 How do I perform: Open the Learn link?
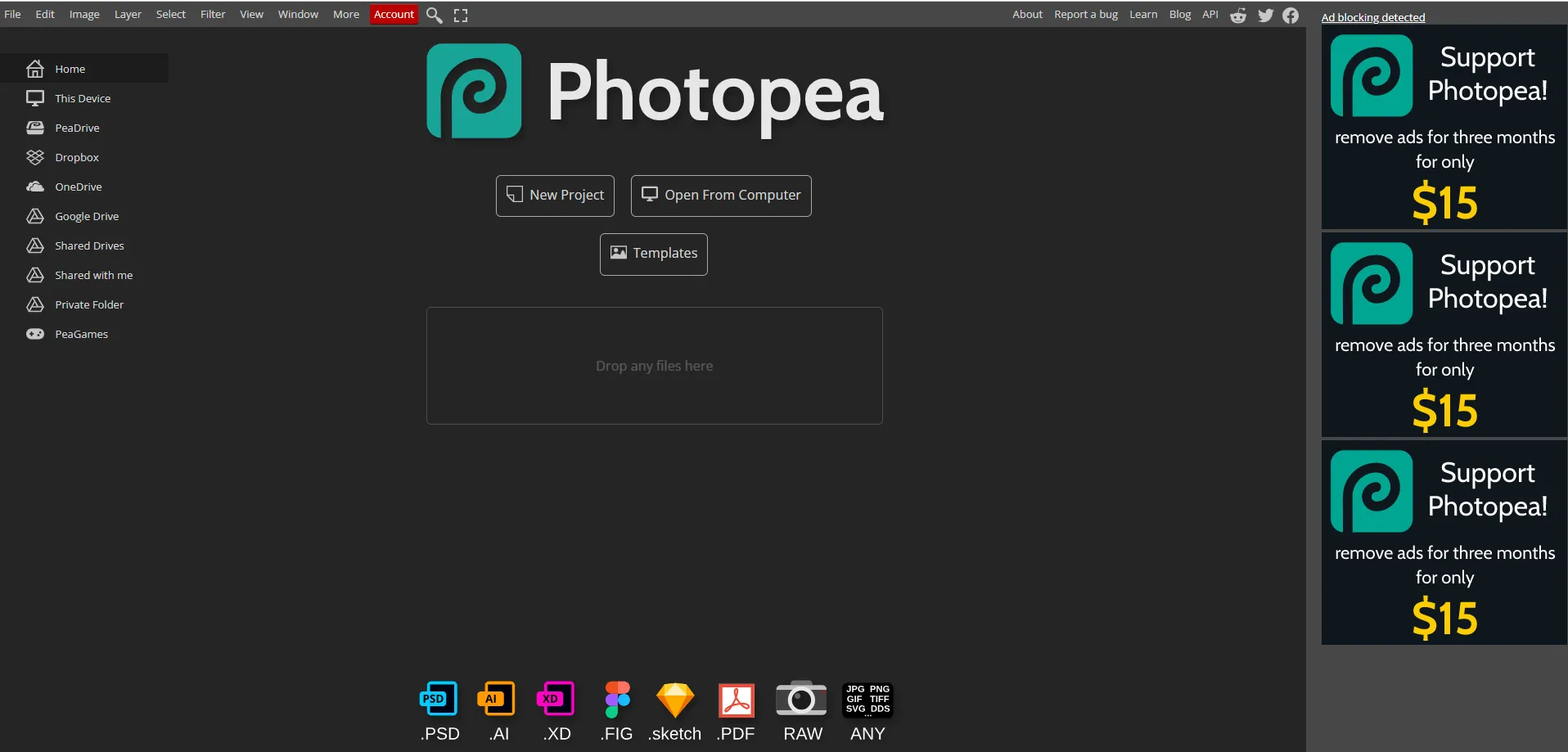click(x=1143, y=14)
